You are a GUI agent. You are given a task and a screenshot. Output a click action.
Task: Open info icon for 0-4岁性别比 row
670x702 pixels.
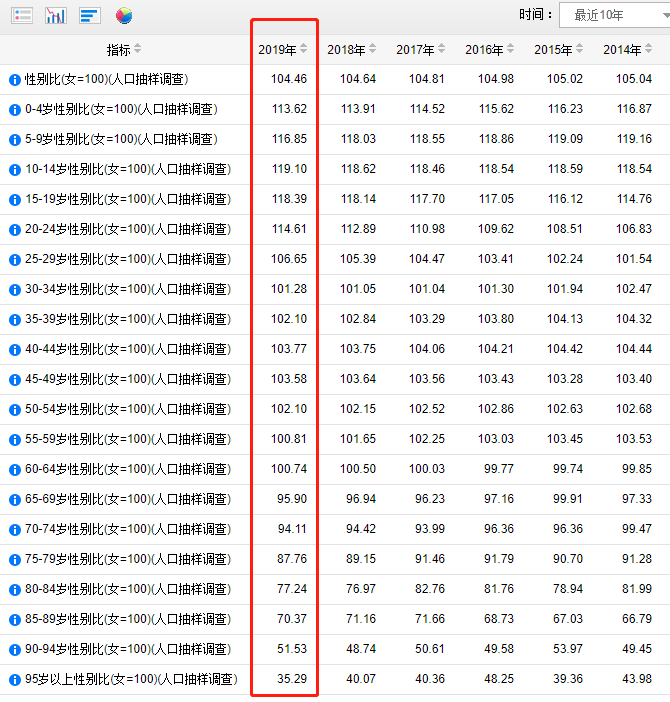click(x=15, y=110)
